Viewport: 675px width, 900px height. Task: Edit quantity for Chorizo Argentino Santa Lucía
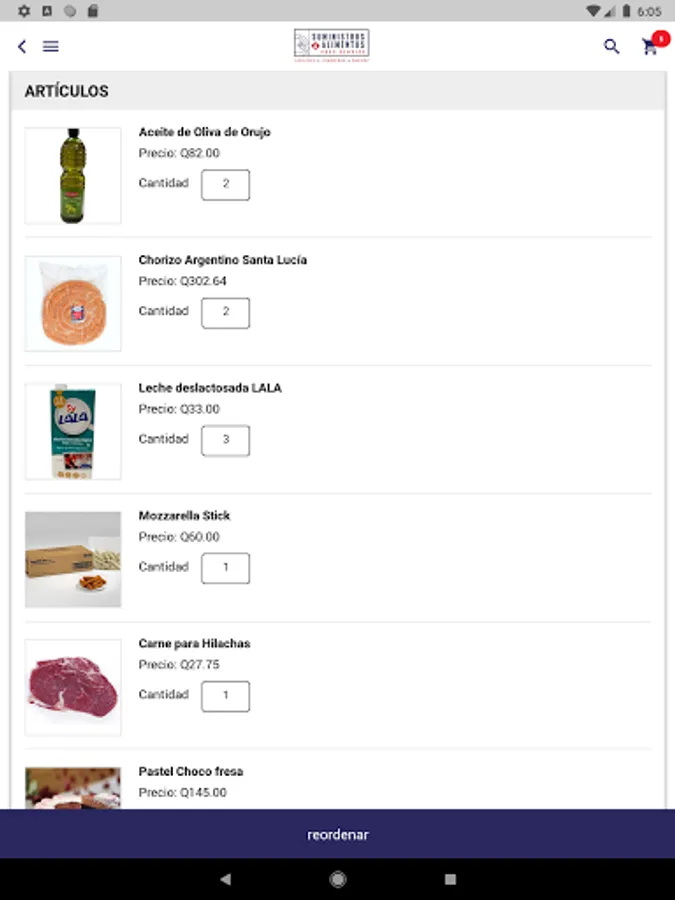(226, 313)
